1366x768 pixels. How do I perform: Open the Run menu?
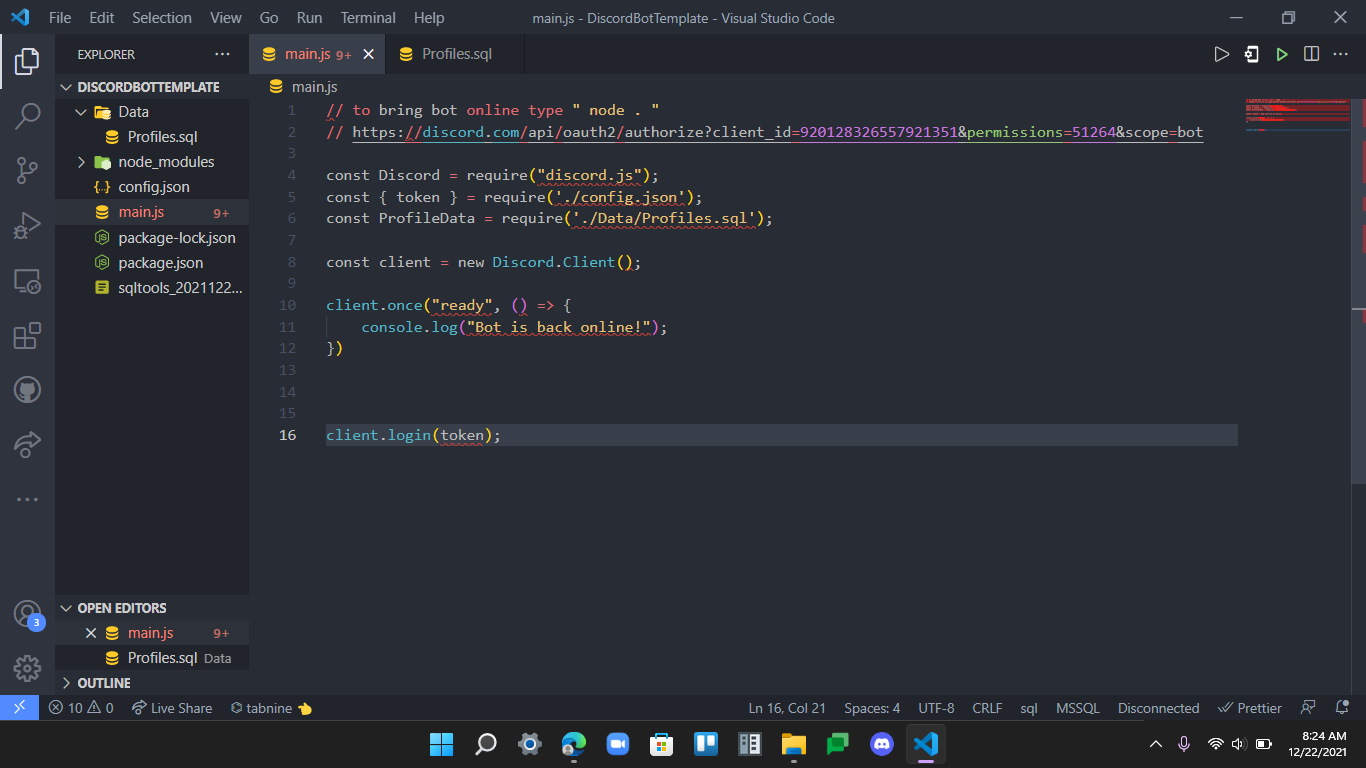pyautogui.click(x=310, y=18)
